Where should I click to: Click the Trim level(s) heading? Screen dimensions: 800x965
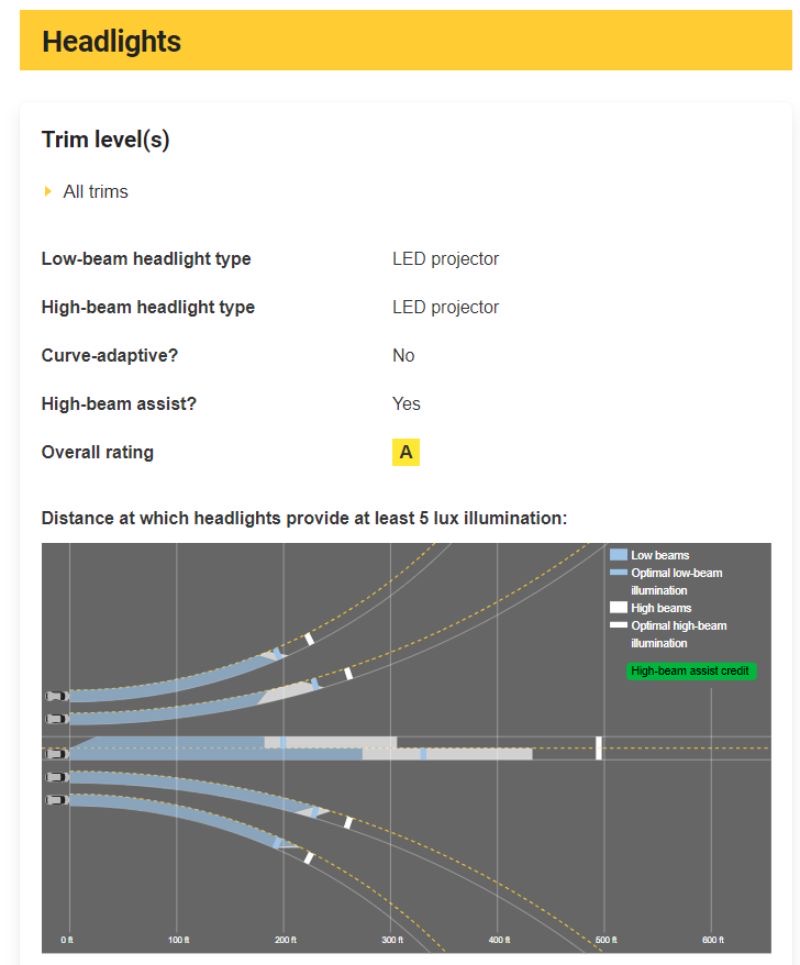click(105, 140)
